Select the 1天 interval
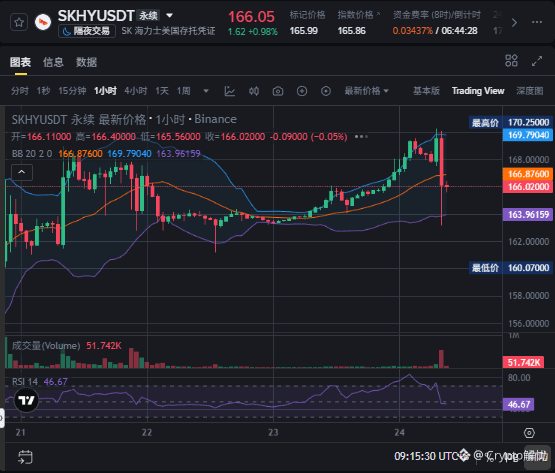The height and width of the screenshot is (473, 555). click(162, 91)
